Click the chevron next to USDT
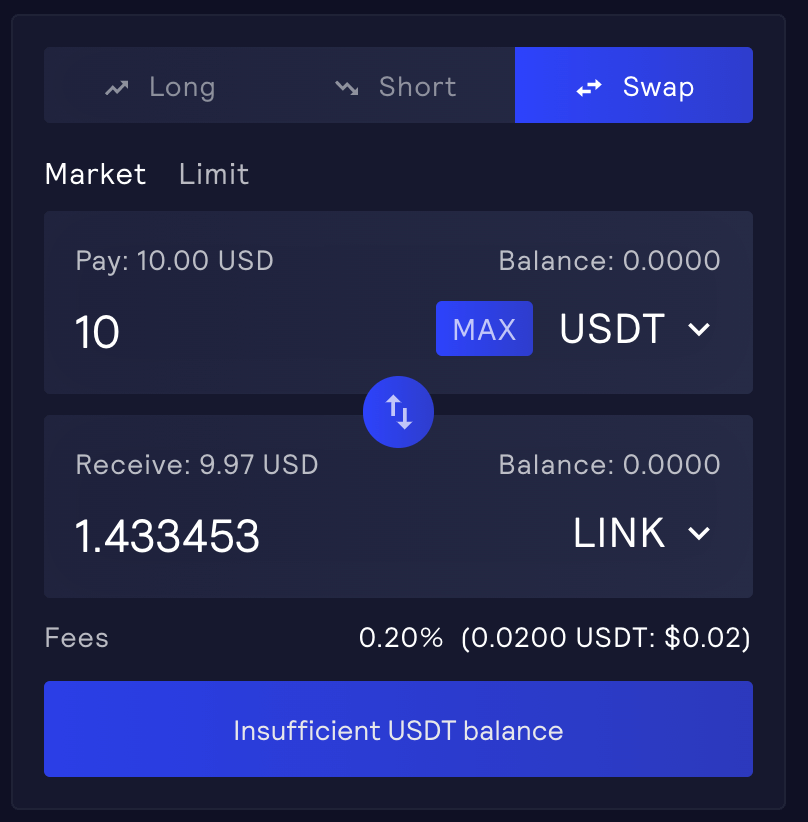 699,329
